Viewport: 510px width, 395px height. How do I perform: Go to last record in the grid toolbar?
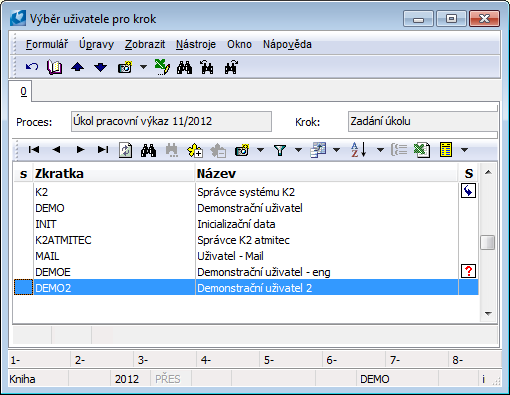tap(103, 150)
